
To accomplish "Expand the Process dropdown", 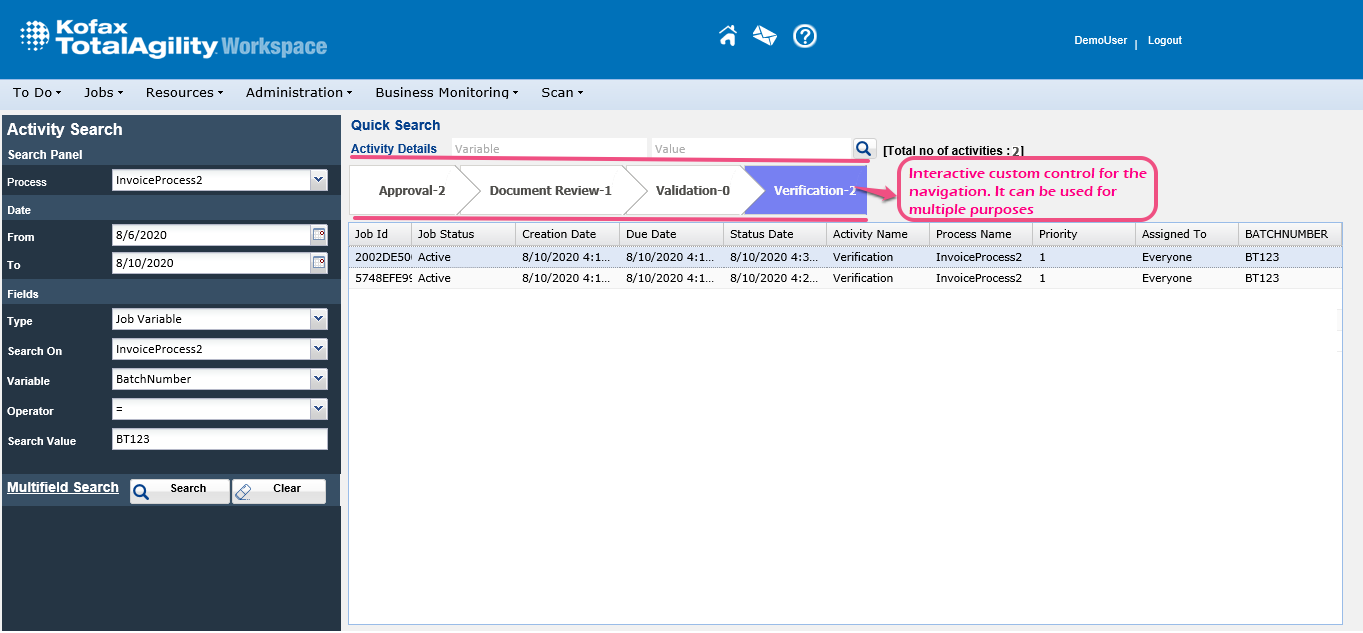I will 318,181.
